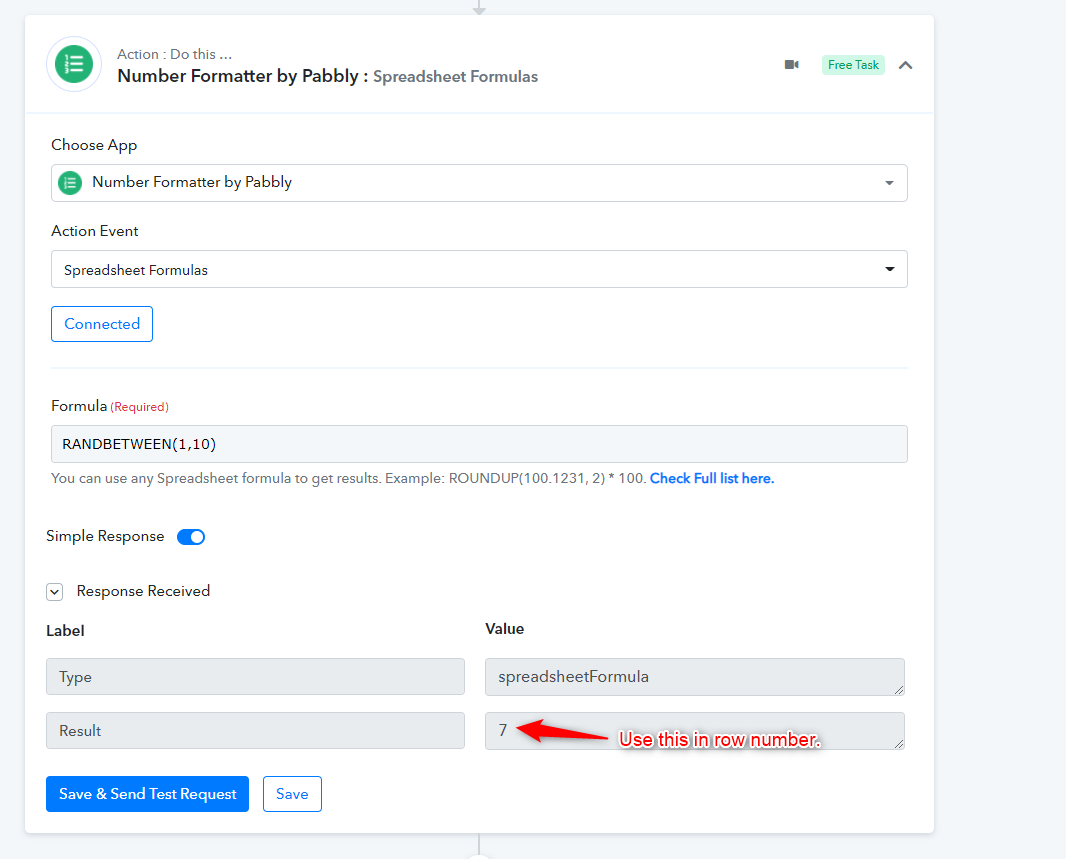Click the Result value field showing 7
Image resolution: width=1066 pixels, height=859 pixels.
point(695,731)
